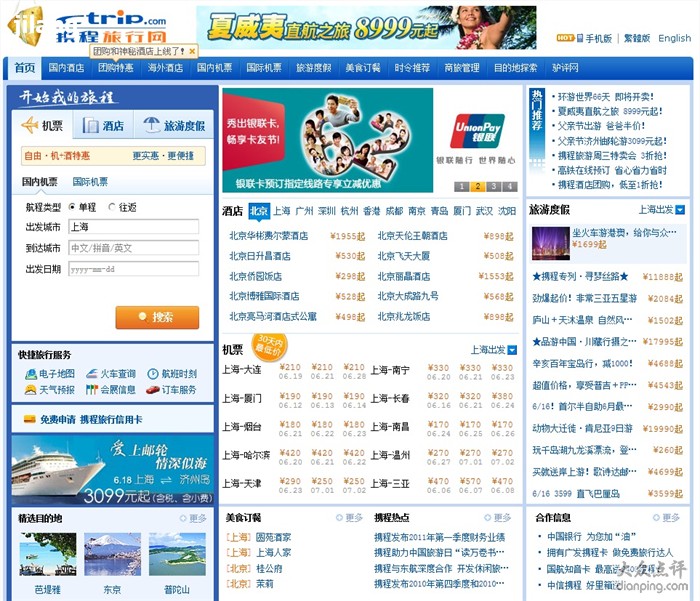Open the 上海-大连 flight route
This screenshot has width=700, height=601.
[242, 370]
